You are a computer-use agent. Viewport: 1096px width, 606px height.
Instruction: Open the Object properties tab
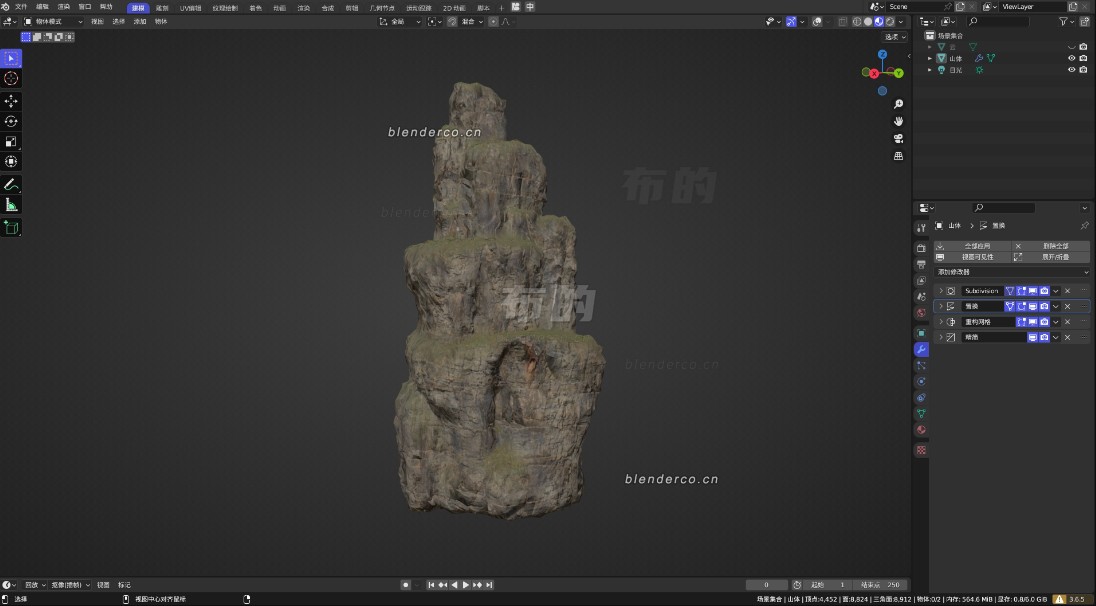[921, 333]
